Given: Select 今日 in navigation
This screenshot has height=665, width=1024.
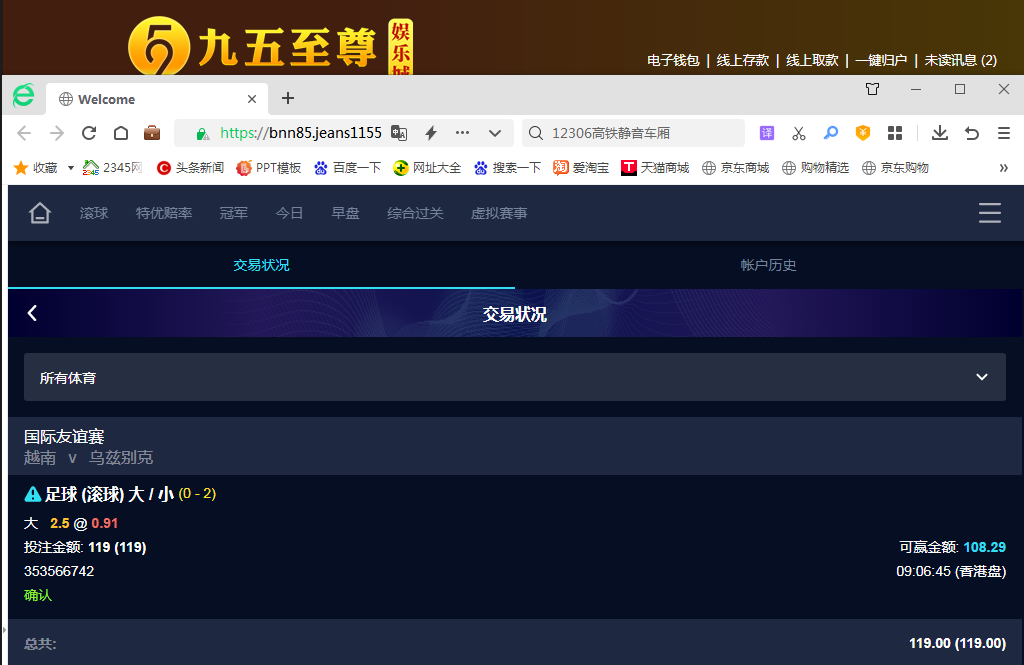Looking at the screenshot, I should point(289,213).
